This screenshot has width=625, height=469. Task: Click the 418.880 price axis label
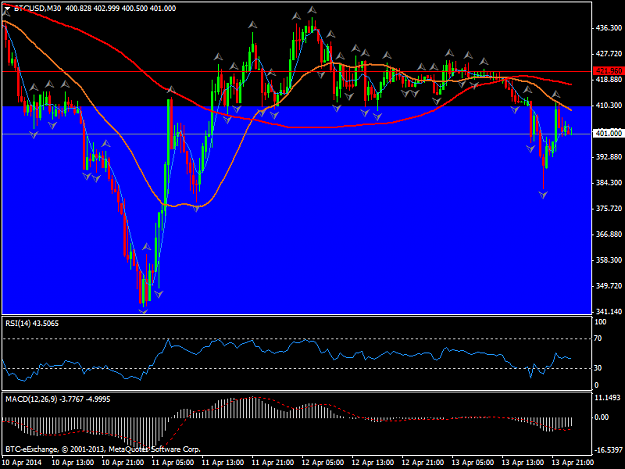point(609,80)
